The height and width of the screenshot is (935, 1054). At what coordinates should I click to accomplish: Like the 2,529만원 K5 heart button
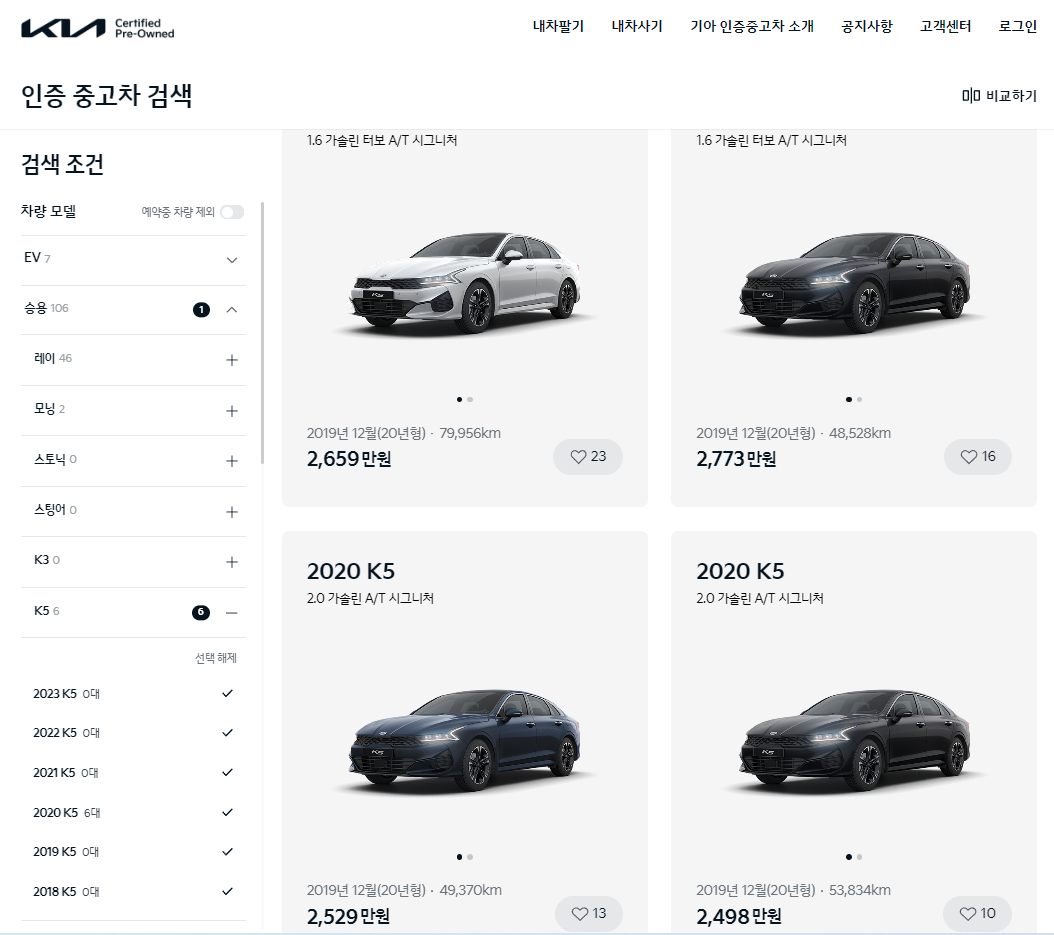click(589, 913)
